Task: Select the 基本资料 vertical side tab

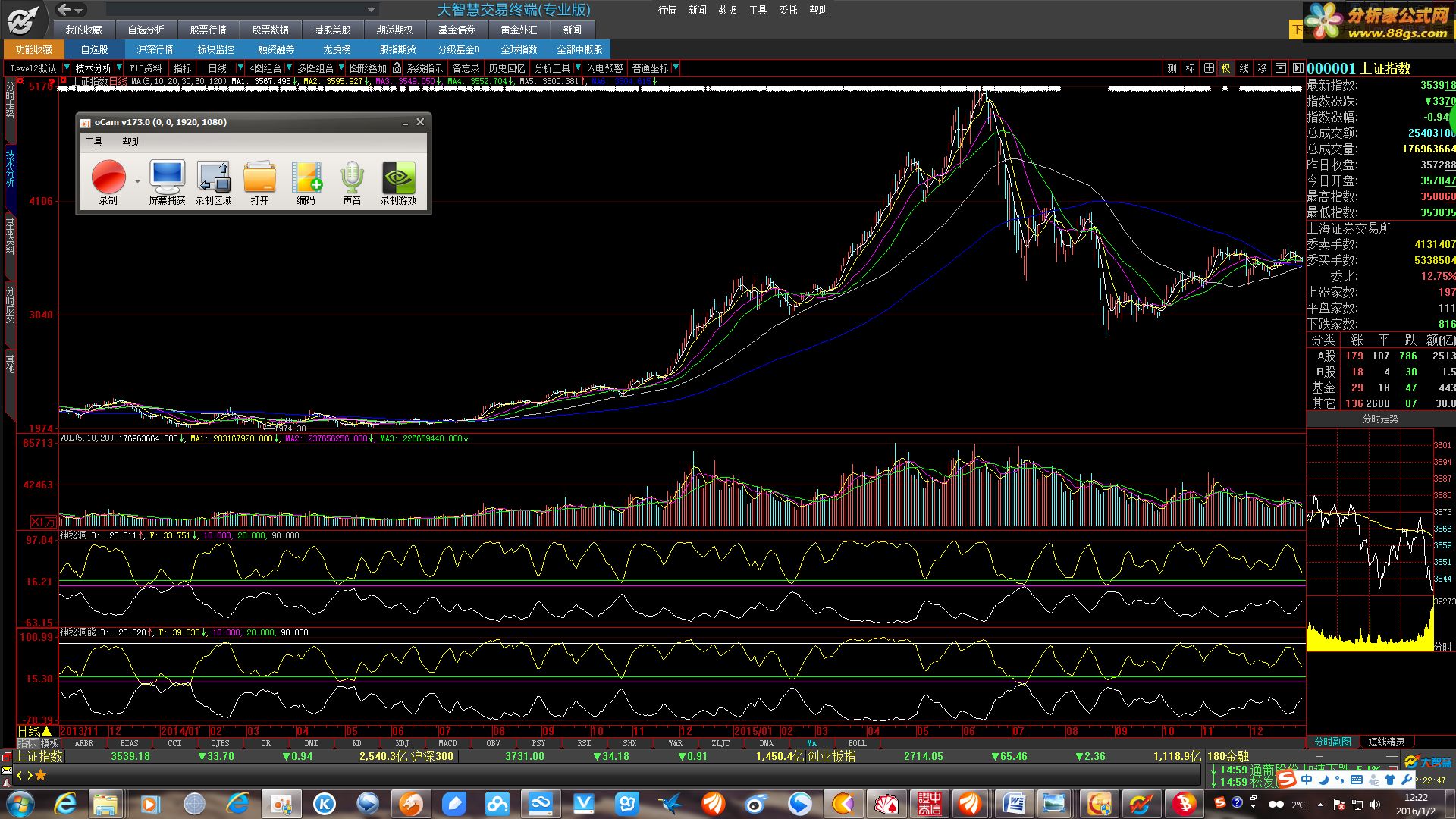Action: click(10, 237)
